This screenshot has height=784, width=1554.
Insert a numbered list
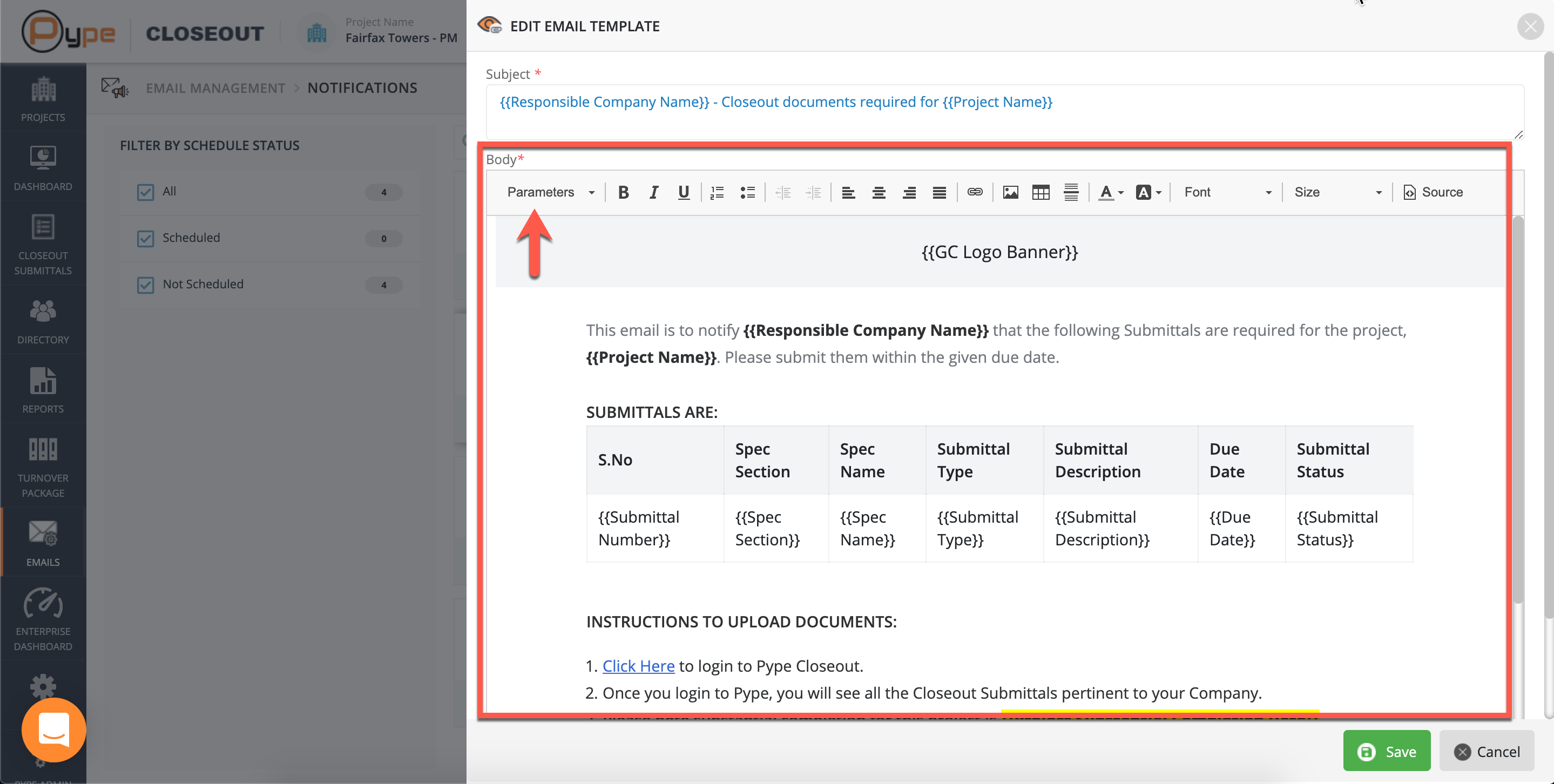tap(717, 192)
